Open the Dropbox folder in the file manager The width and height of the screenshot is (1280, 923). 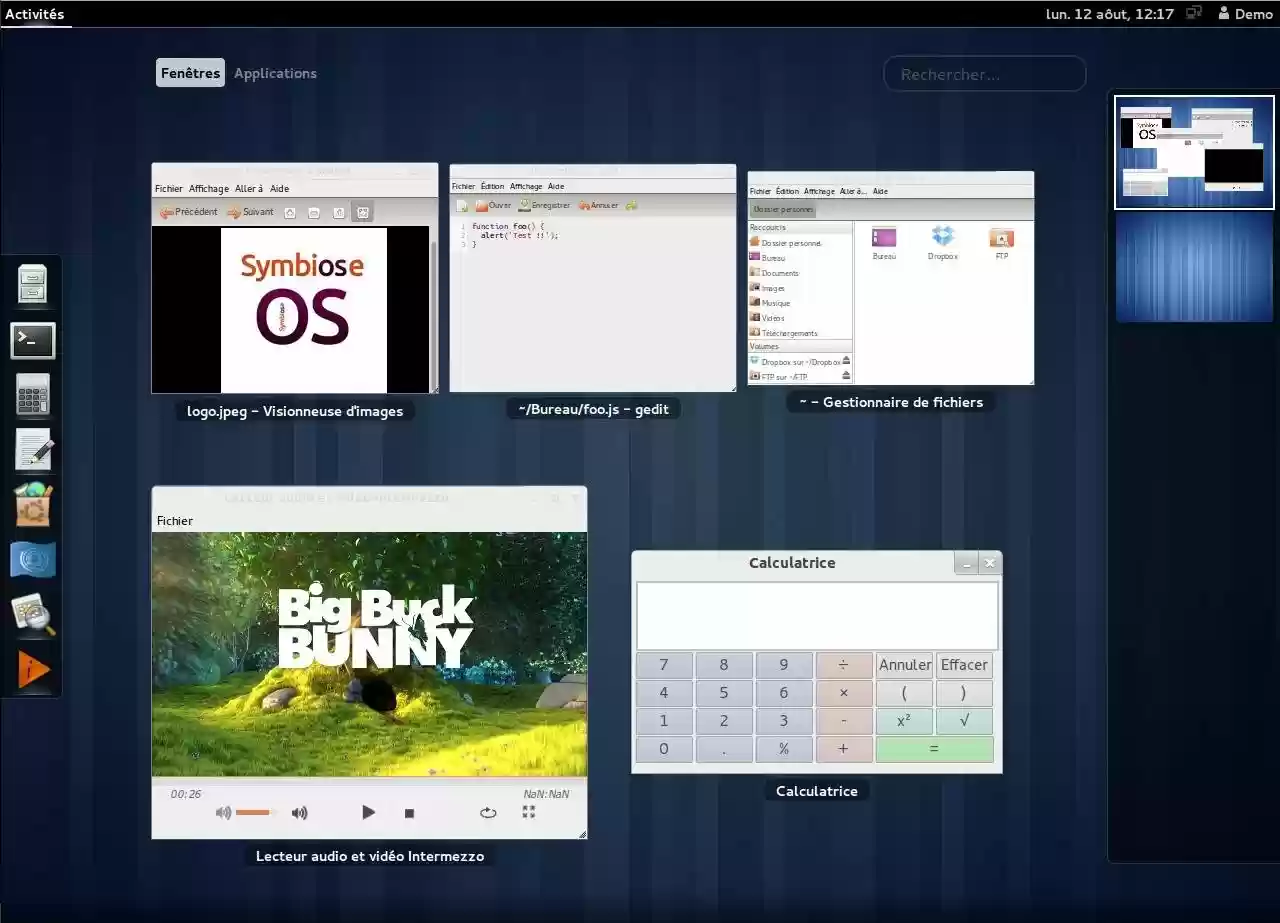tap(943, 240)
